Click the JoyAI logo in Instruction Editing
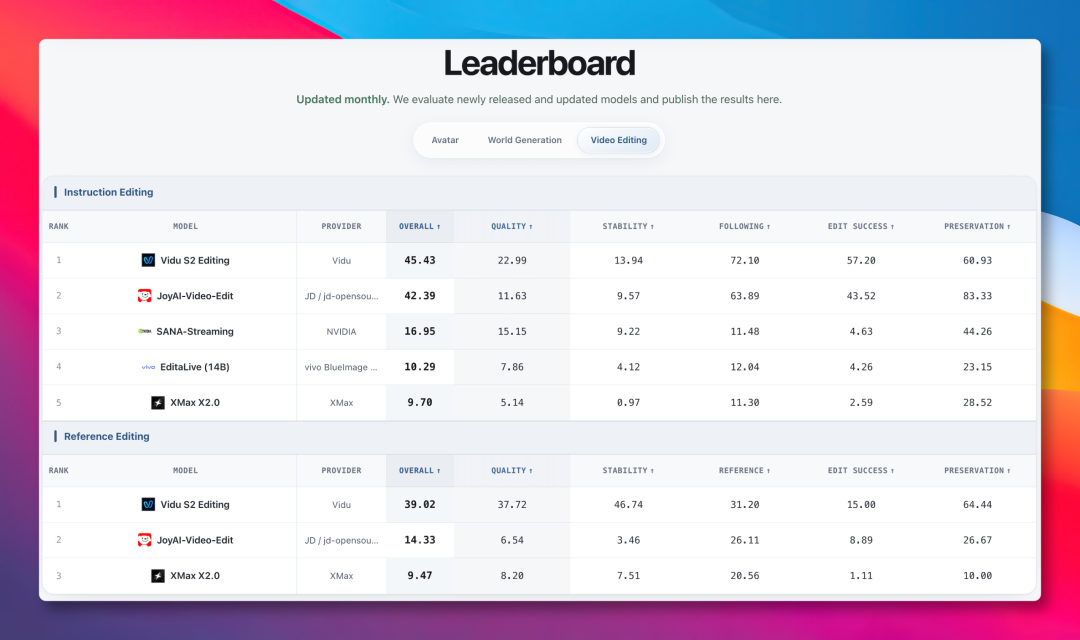Screen dimensions: 1080x640 (145, 296)
